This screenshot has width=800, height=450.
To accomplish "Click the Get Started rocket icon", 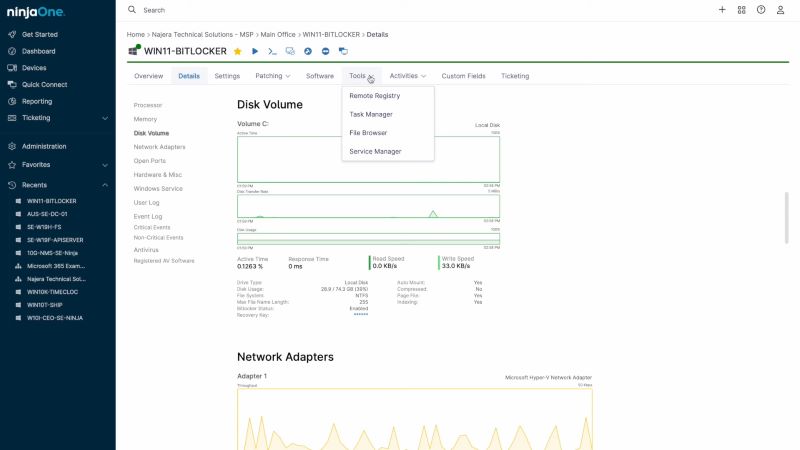I will click(x=12, y=34).
